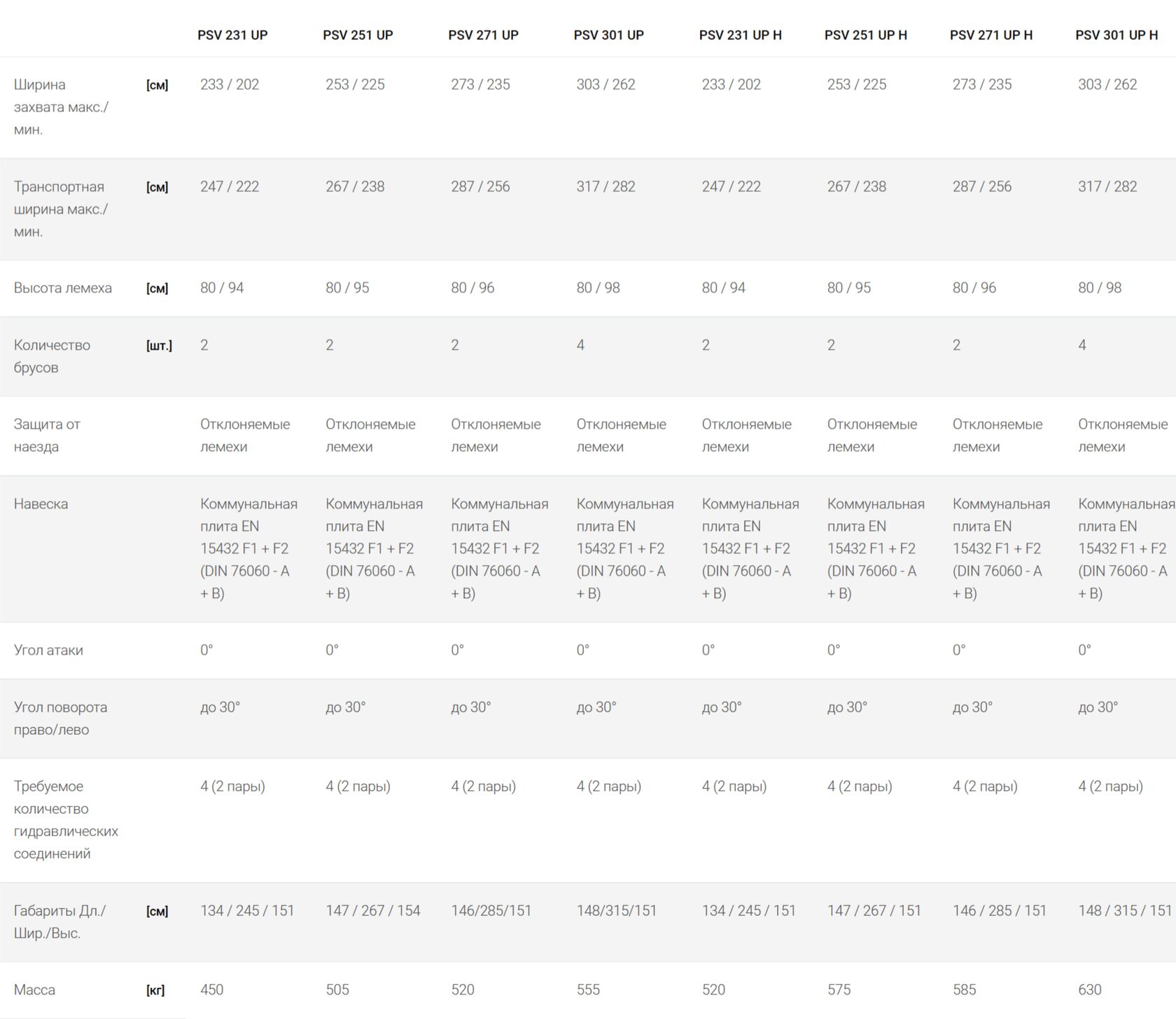
Task: Select the PSV 251 UP H header
Action: coord(865,35)
